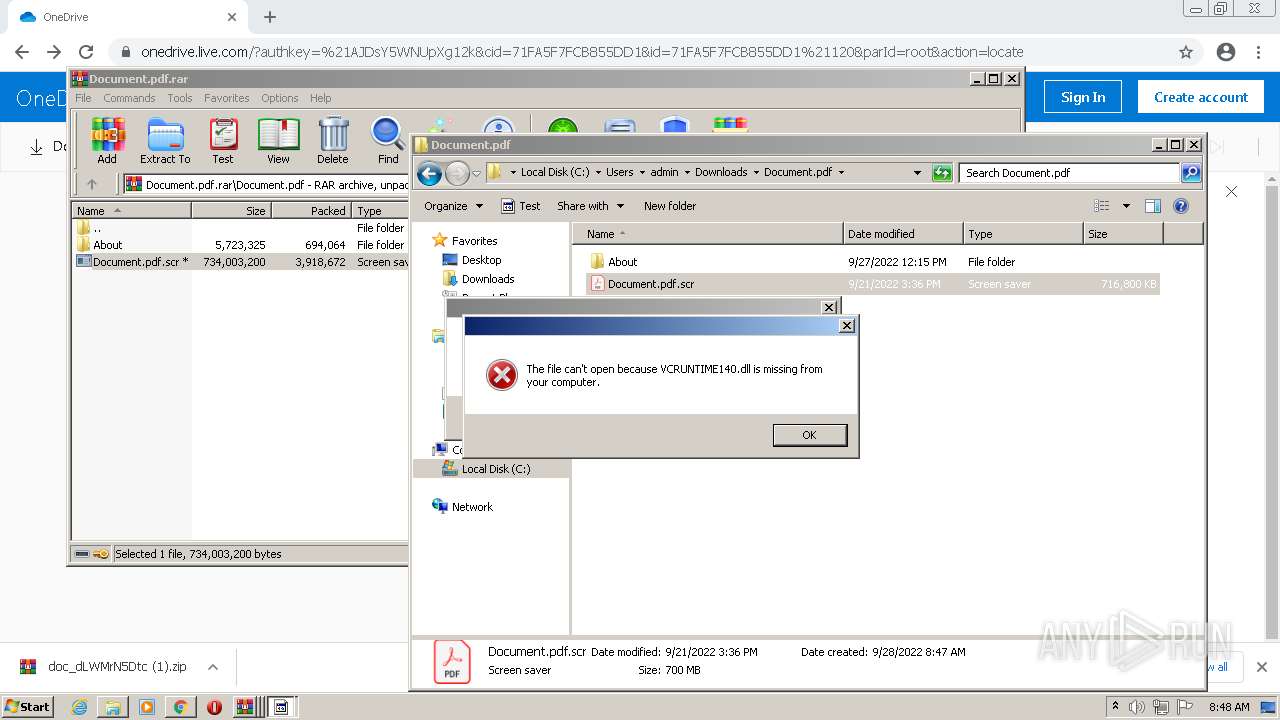This screenshot has width=1280, height=720.
Task: Click Explorer's address bar refresh icon
Action: pos(942,173)
